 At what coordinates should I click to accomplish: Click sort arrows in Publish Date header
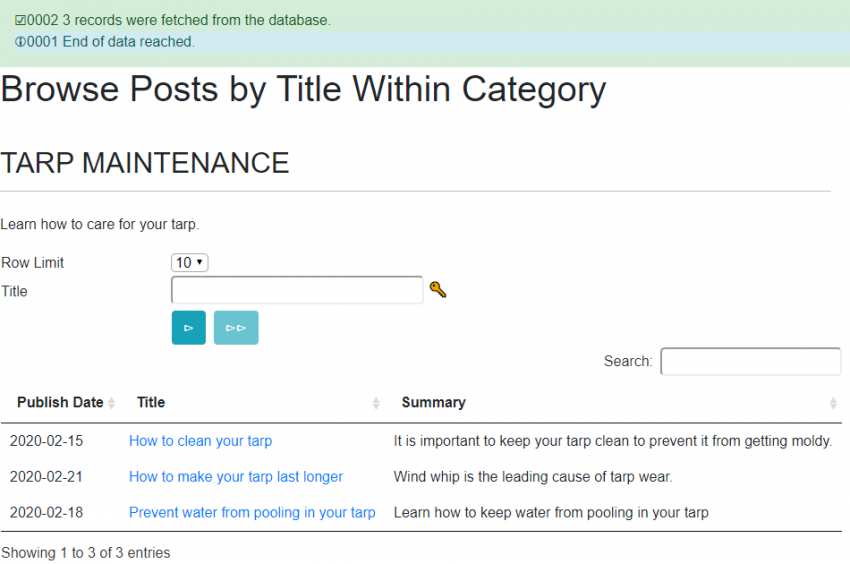point(112,403)
